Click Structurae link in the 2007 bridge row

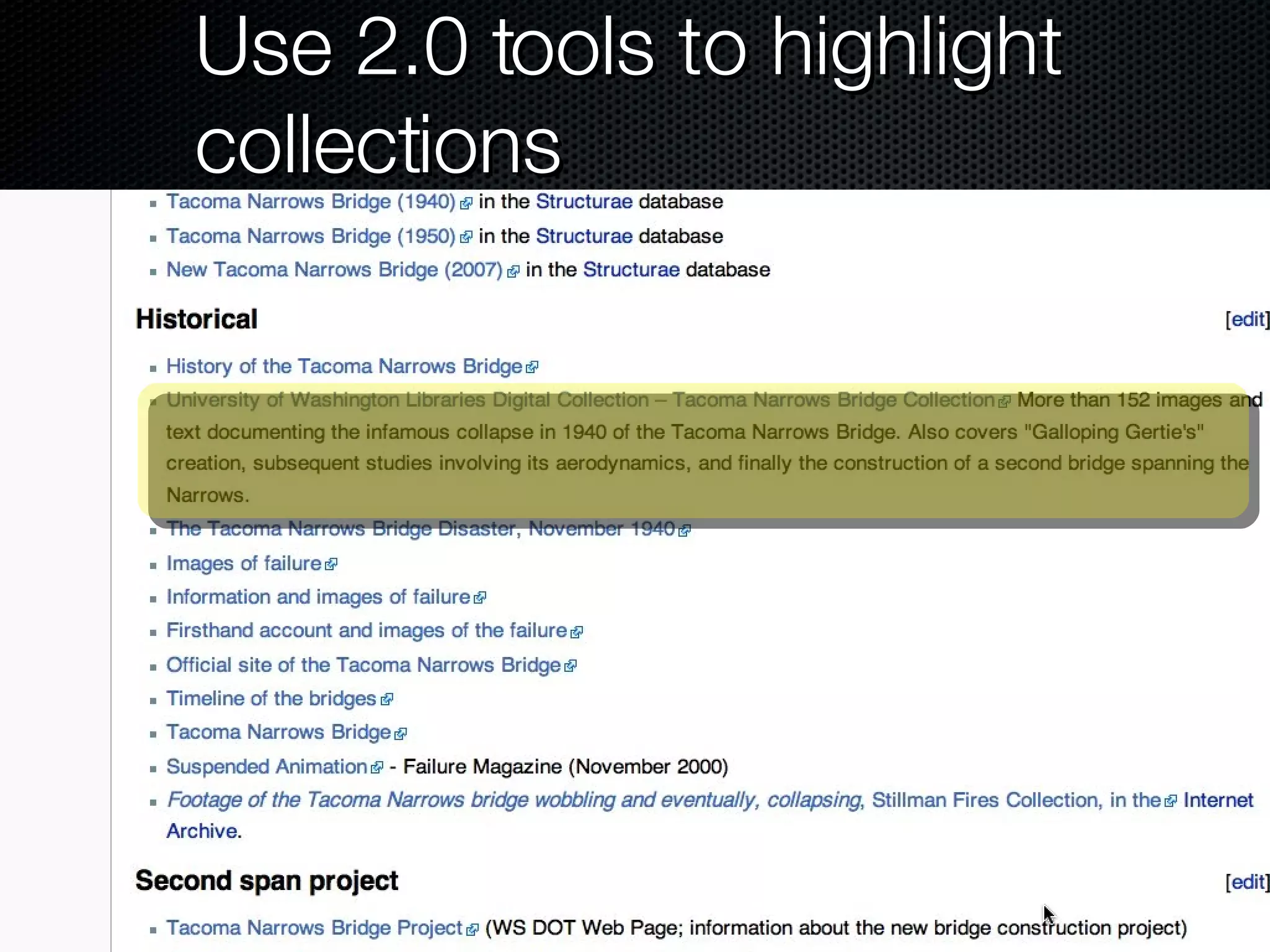pos(631,270)
